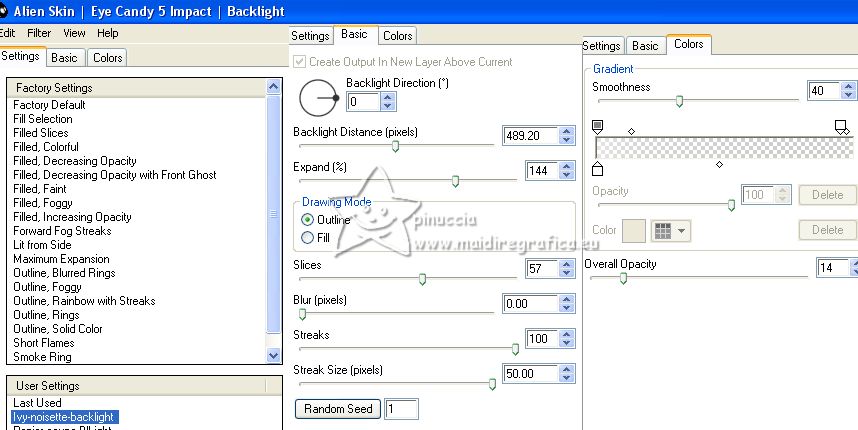Decrease Streak Size with down arrow
This screenshot has width=858, height=430.
pos(567,378)
